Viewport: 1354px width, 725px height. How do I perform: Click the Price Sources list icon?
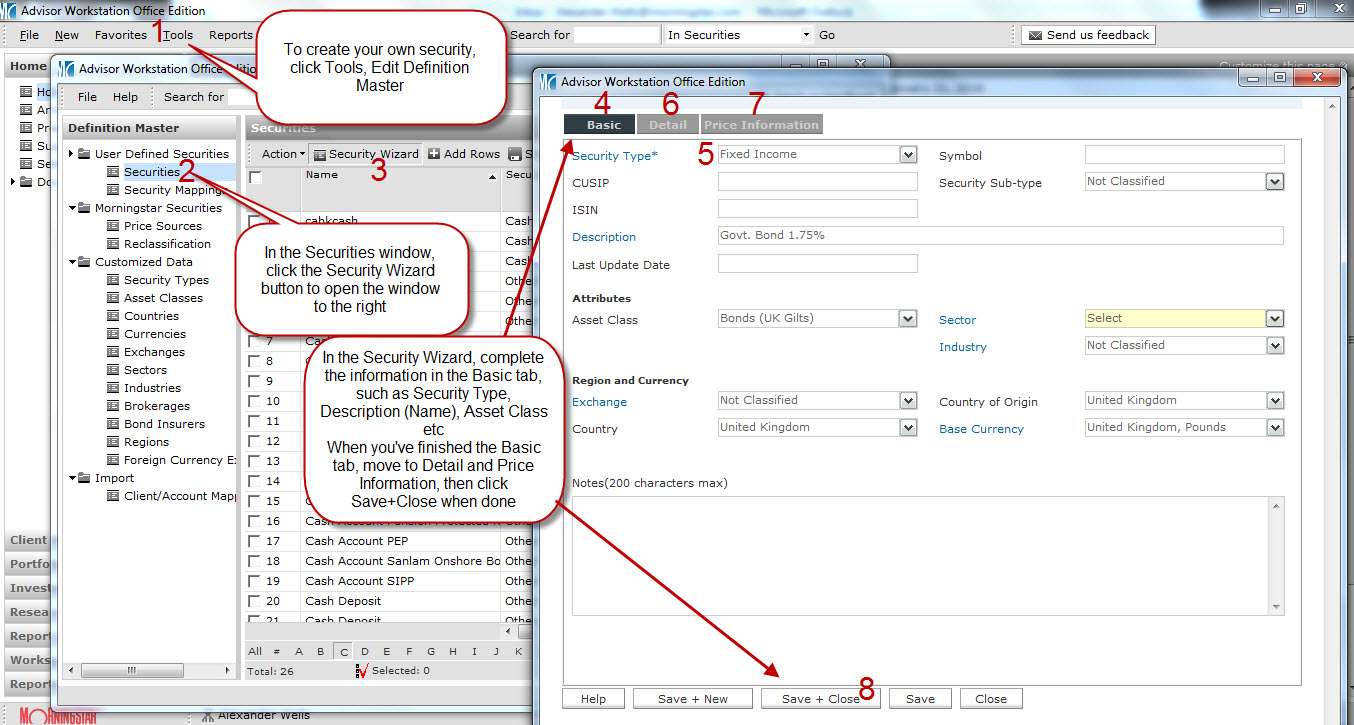[x=113, y=226]
